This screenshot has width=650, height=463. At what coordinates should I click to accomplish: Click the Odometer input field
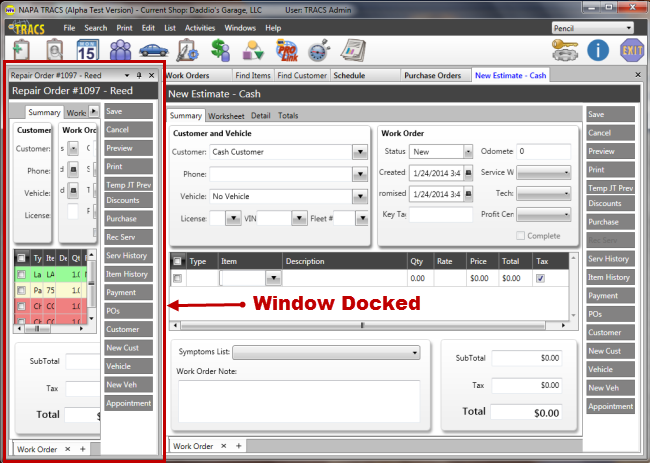[543, 151]
